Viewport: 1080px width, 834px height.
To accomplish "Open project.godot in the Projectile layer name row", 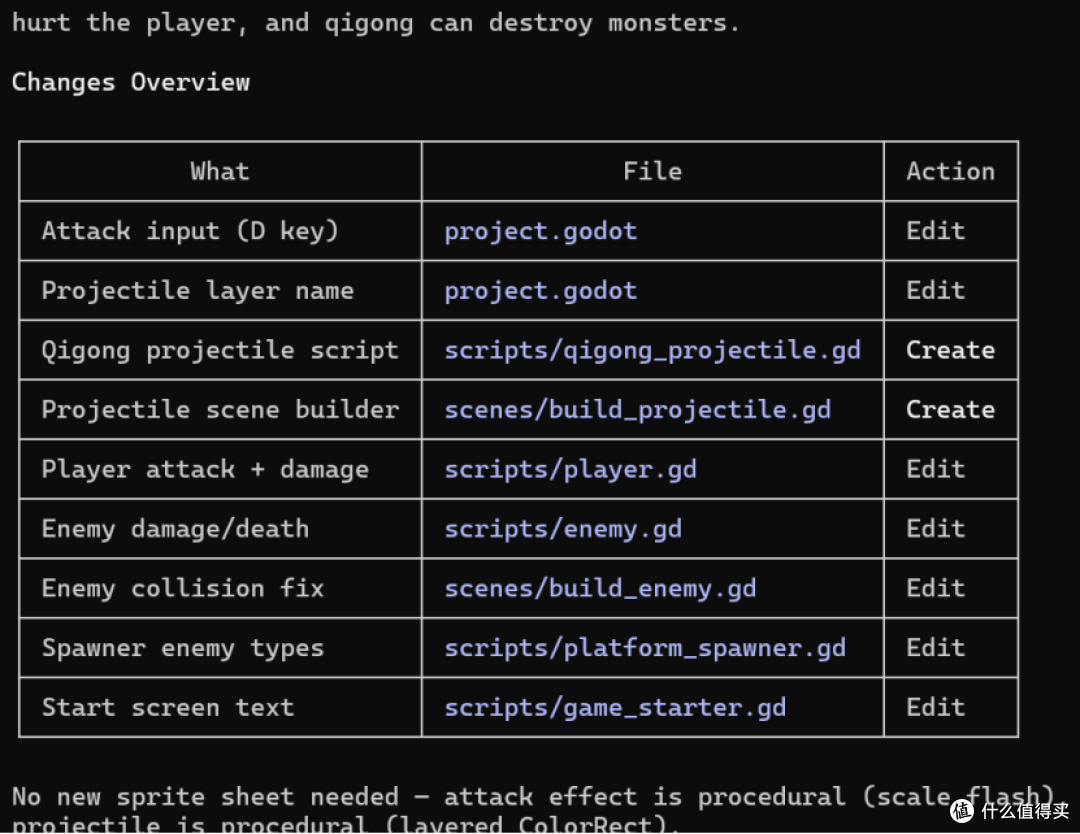I will tap(541, 291).
